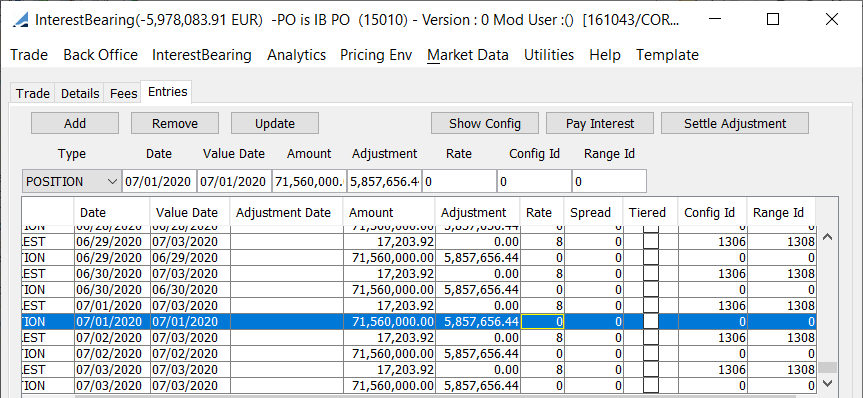This screenshot has height=398, width=863.
Task: Click the Settle Adjustment button
Action: point(735,123)
